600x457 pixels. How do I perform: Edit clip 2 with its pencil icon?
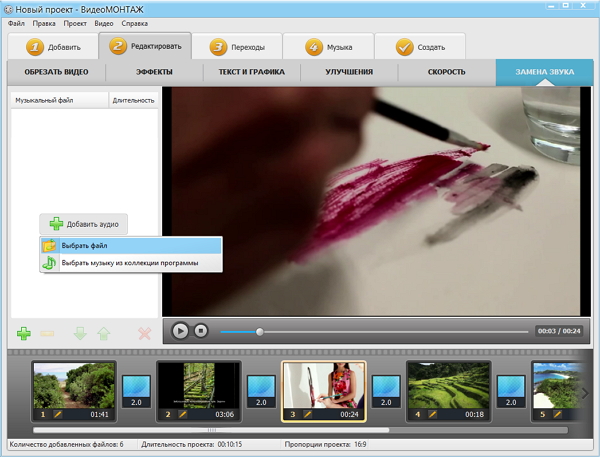tap(183, 414)
